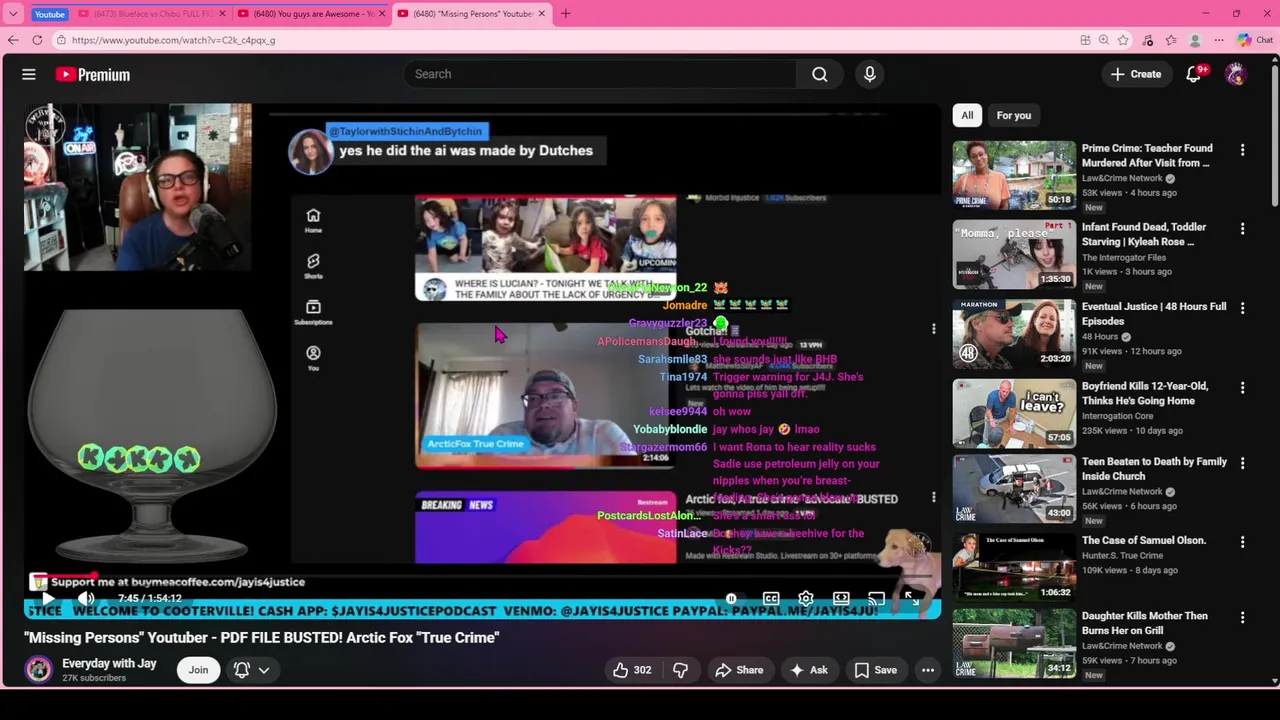
Task: Enter fullscreen mode in the player
Action: (x=911, y=599)
